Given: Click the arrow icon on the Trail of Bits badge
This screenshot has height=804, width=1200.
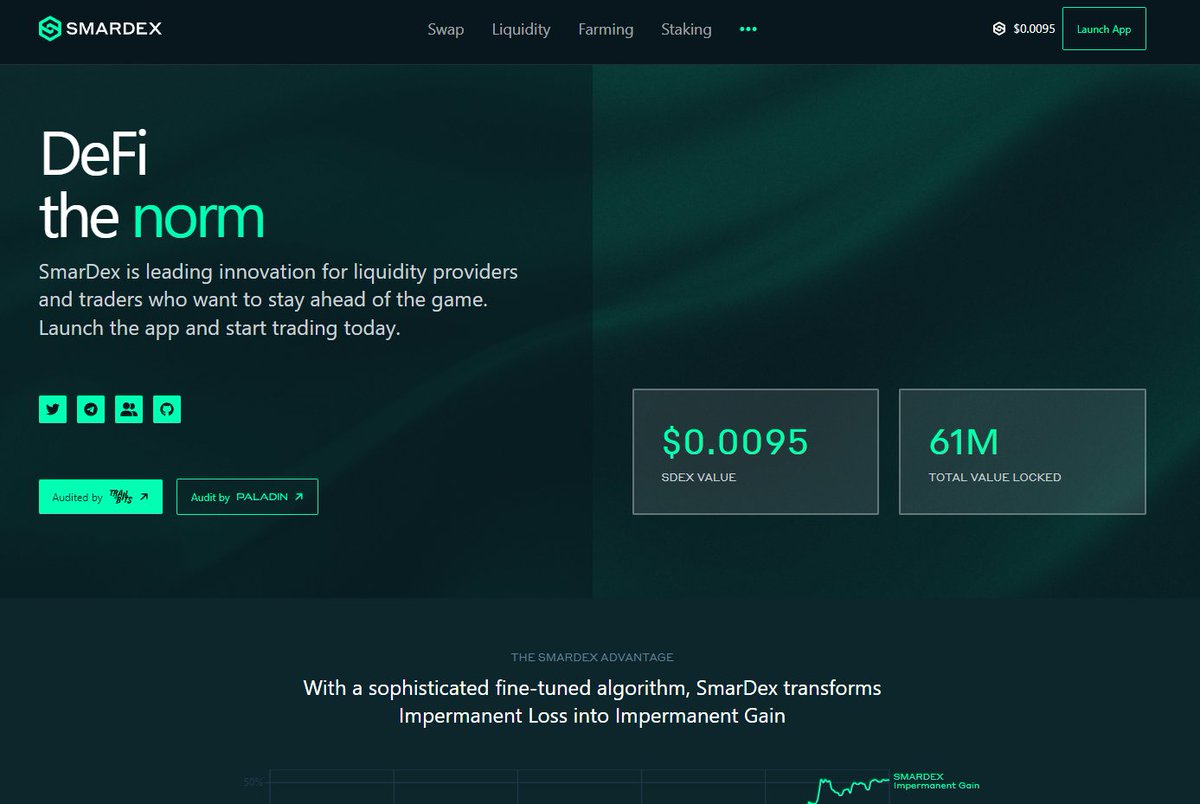Looking at the screenshot, I should (x=146, y=496).
